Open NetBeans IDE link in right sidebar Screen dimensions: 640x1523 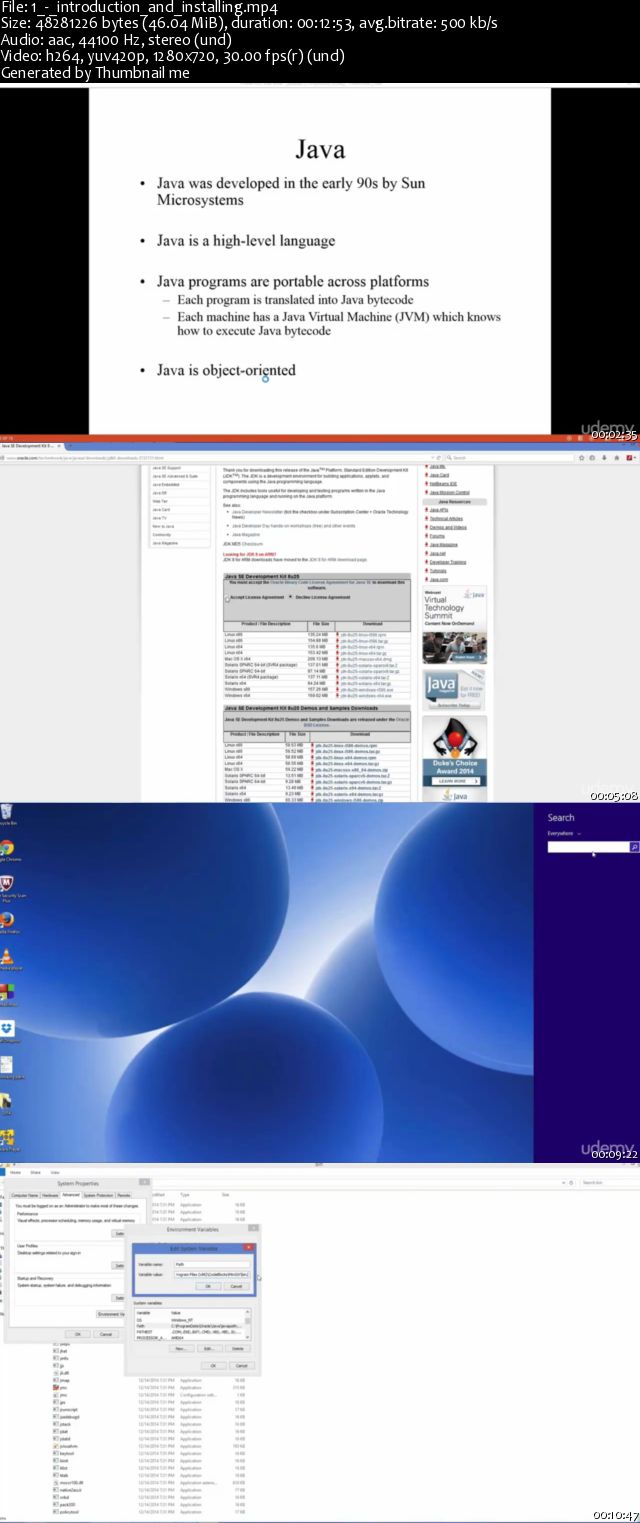pyautogui.click(x=445, y=484)
